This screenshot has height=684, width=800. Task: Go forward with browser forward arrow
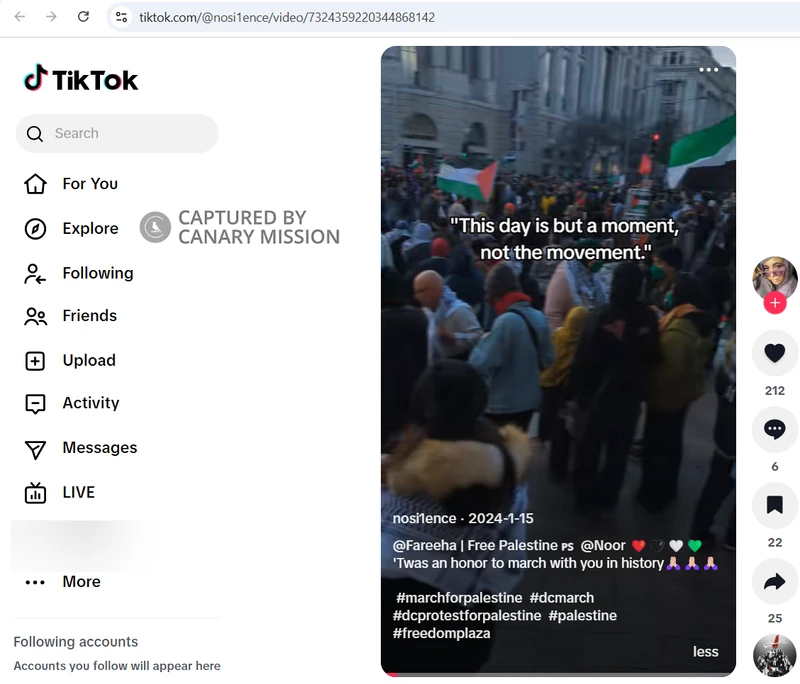tap(51, 17)
